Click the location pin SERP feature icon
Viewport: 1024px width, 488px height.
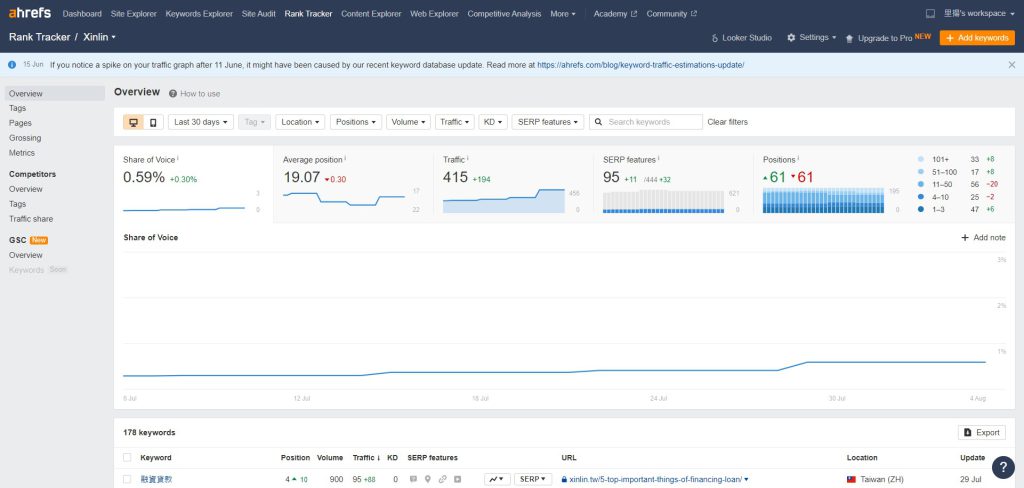pos(428,479)
